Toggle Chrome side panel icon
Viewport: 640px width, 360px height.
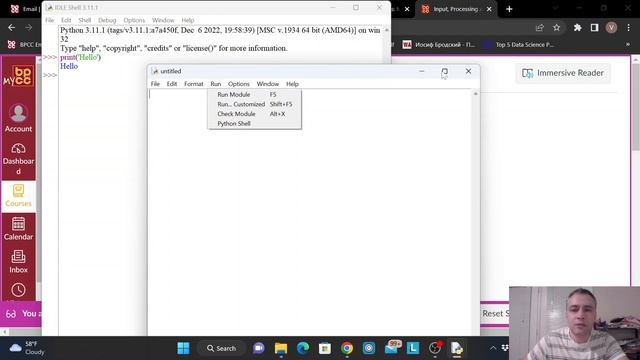click(x=594, y=27)
